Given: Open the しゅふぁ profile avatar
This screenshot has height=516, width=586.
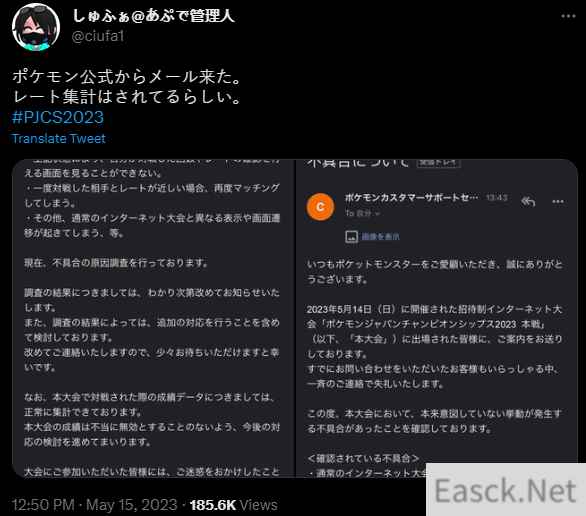Looking at the screenshot, I should (x=36, y=27).
